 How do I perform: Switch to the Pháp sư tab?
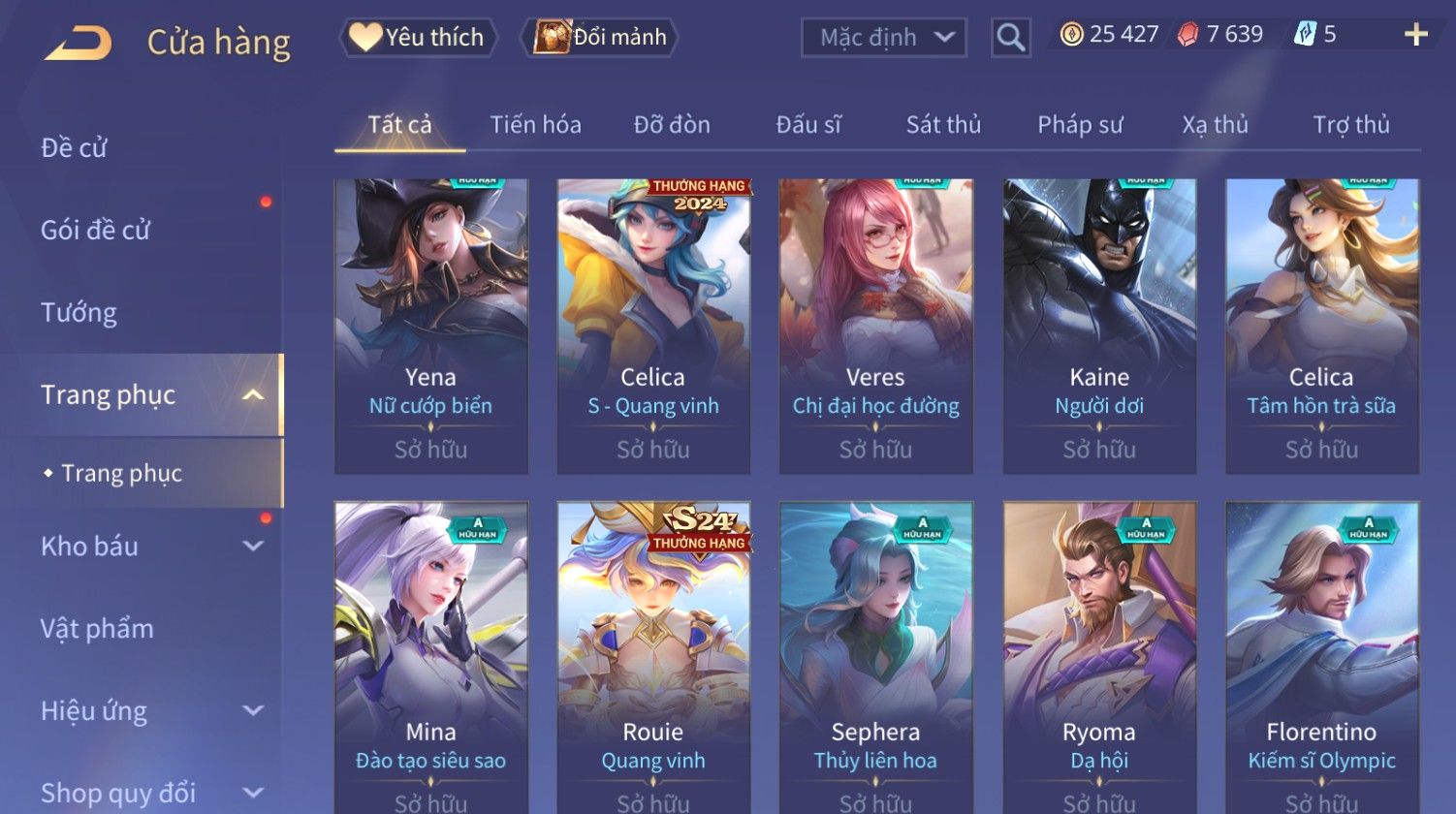pyautogui.click(x=1080, y=125)
